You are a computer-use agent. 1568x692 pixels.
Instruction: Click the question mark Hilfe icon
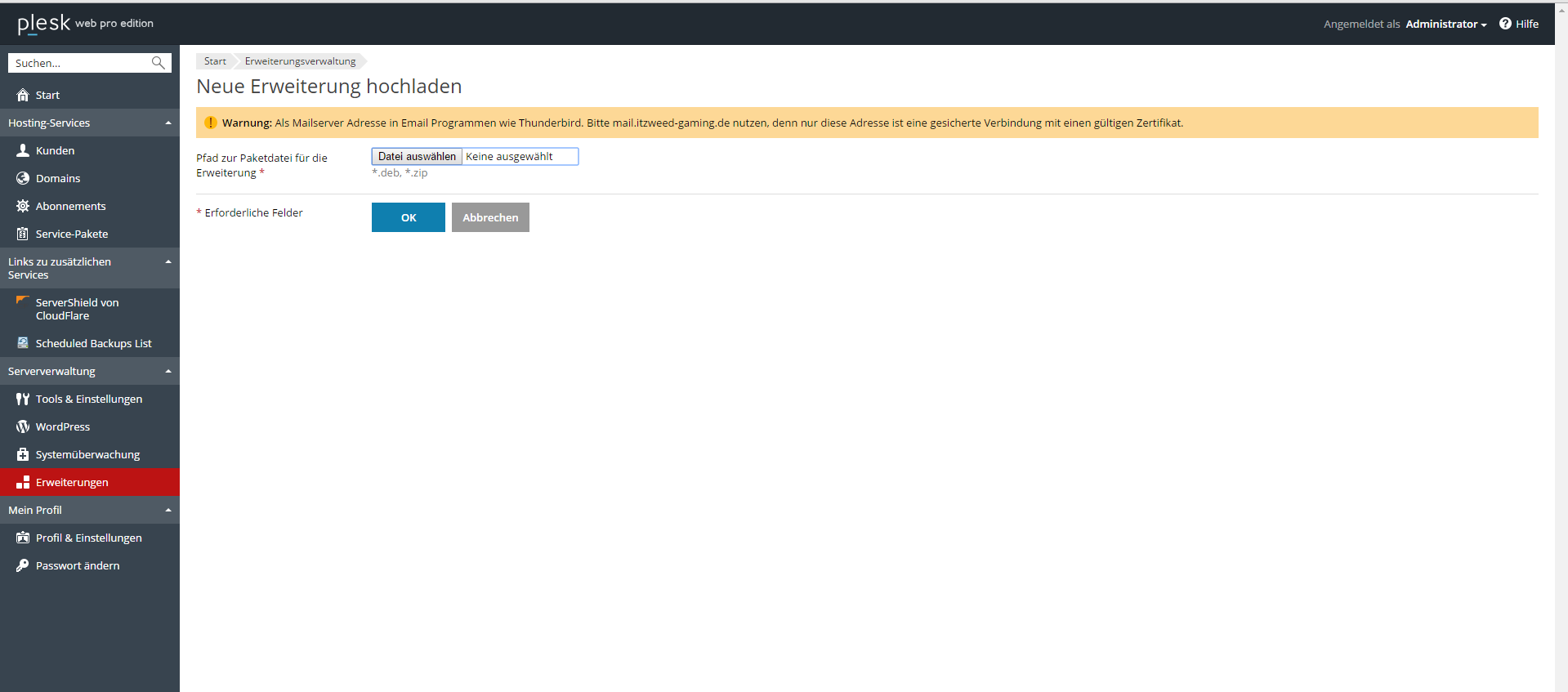pyautogui.click(x=1505, y=24)
